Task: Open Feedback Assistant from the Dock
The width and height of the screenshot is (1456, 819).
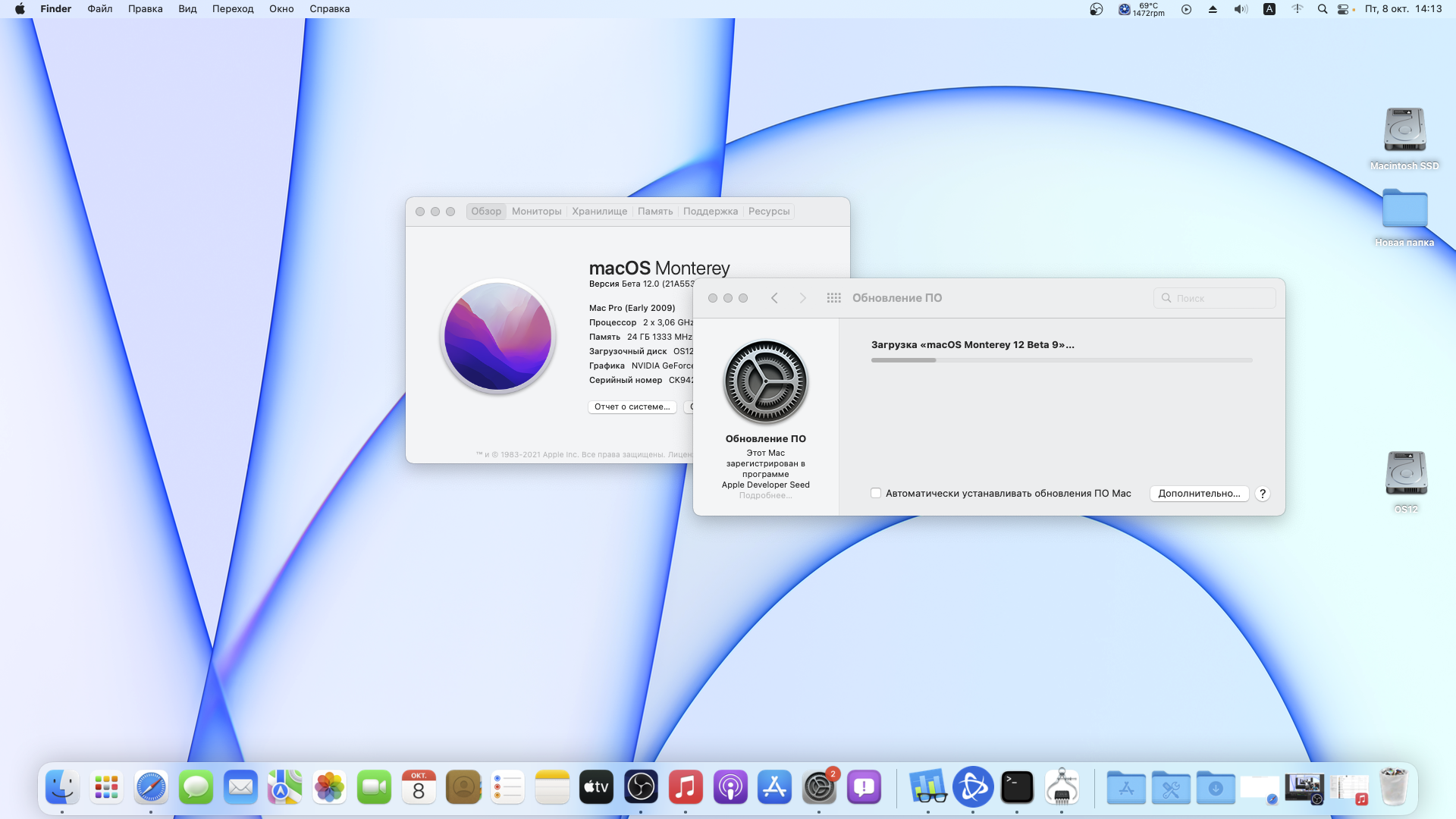Action: pos(864,787)
